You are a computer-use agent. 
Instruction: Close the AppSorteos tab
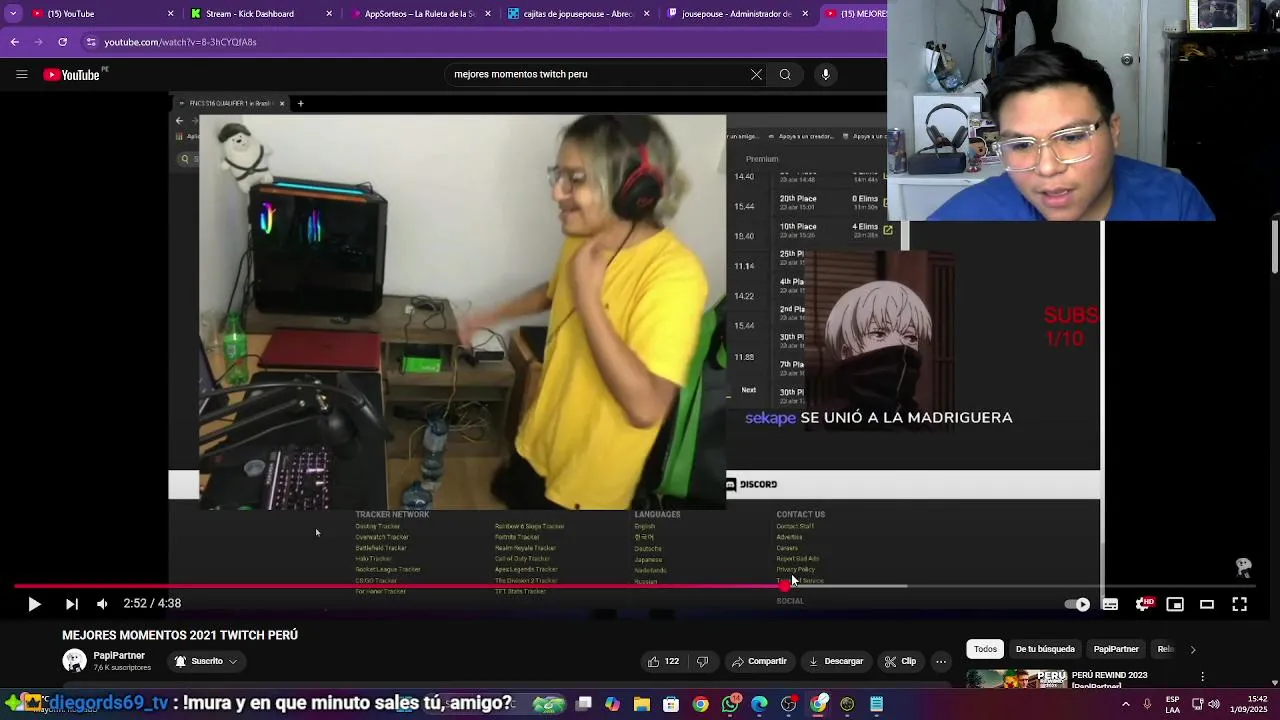[x=488, y=14]
